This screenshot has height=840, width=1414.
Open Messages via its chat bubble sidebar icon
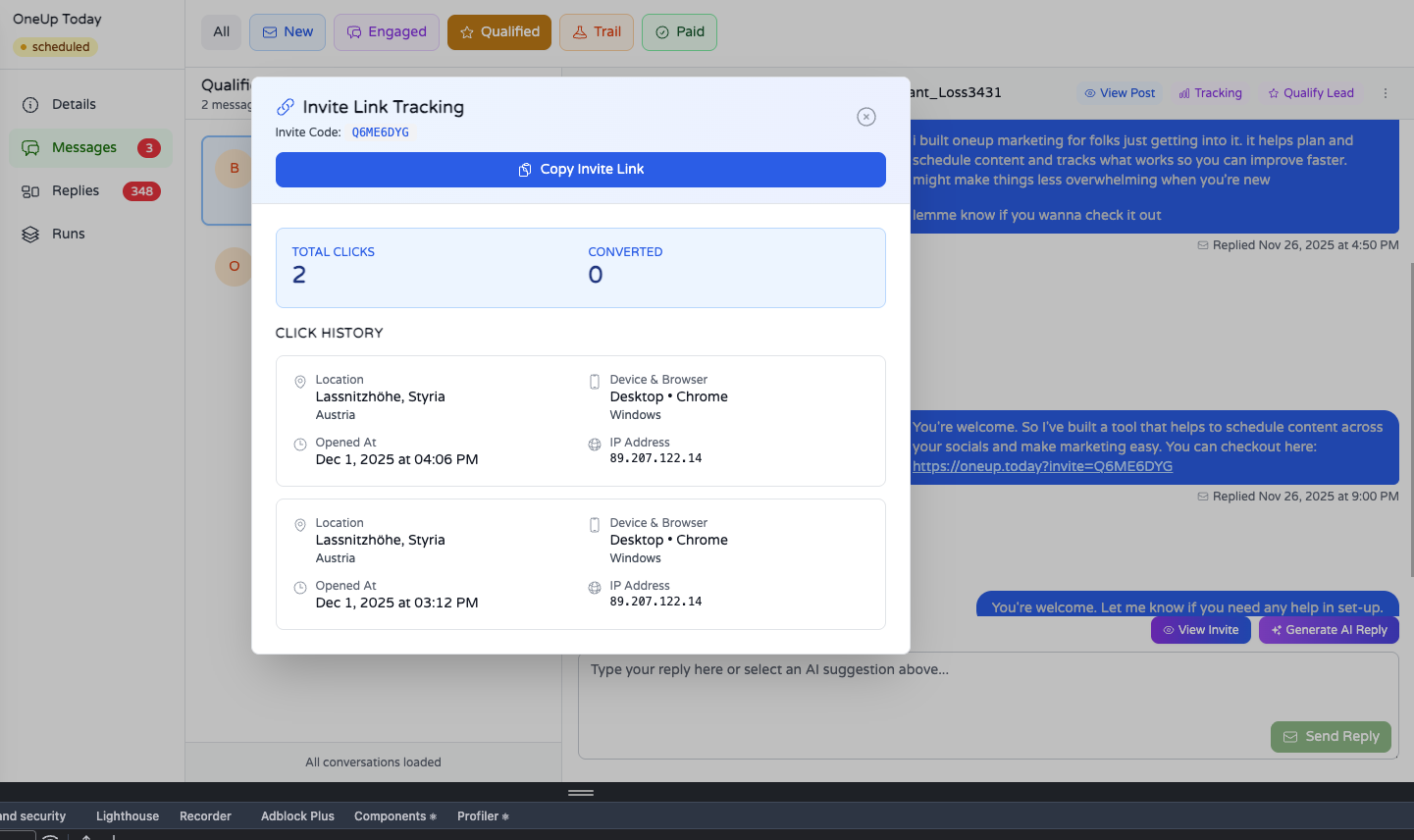(30, 147)
